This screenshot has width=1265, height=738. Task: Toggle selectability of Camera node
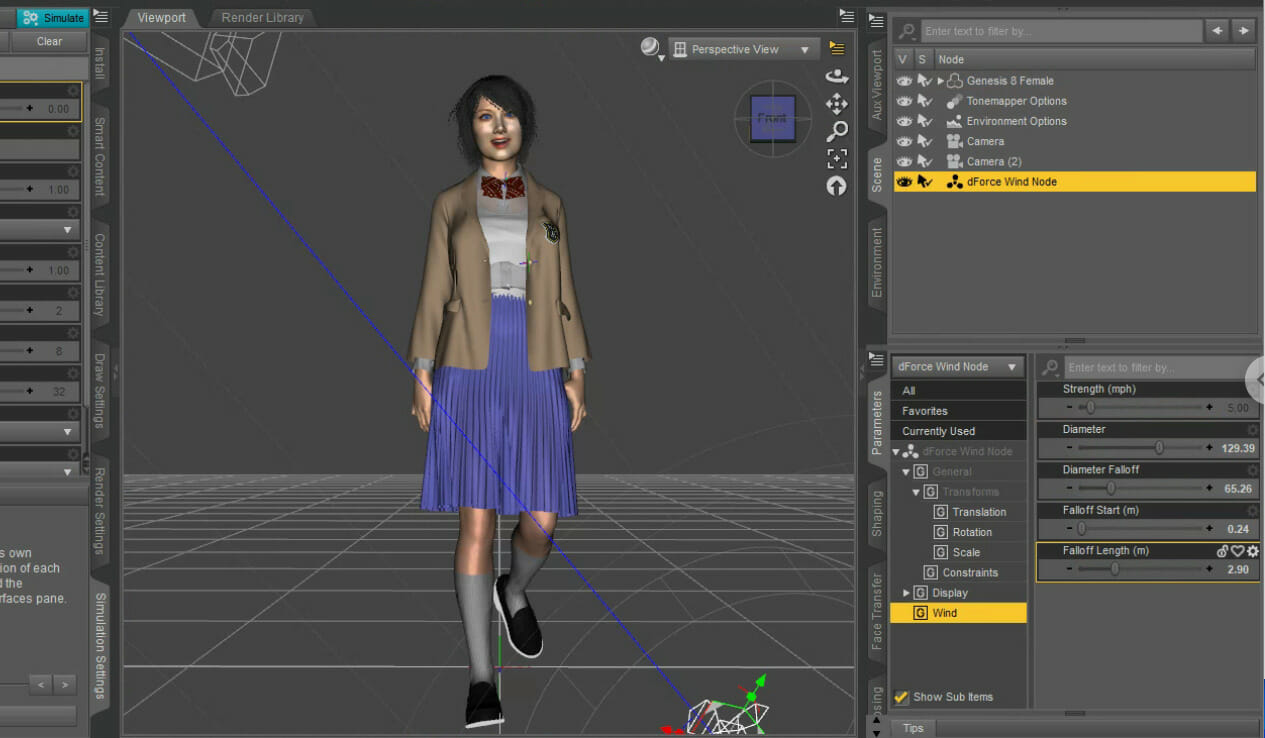coord(924,141)
